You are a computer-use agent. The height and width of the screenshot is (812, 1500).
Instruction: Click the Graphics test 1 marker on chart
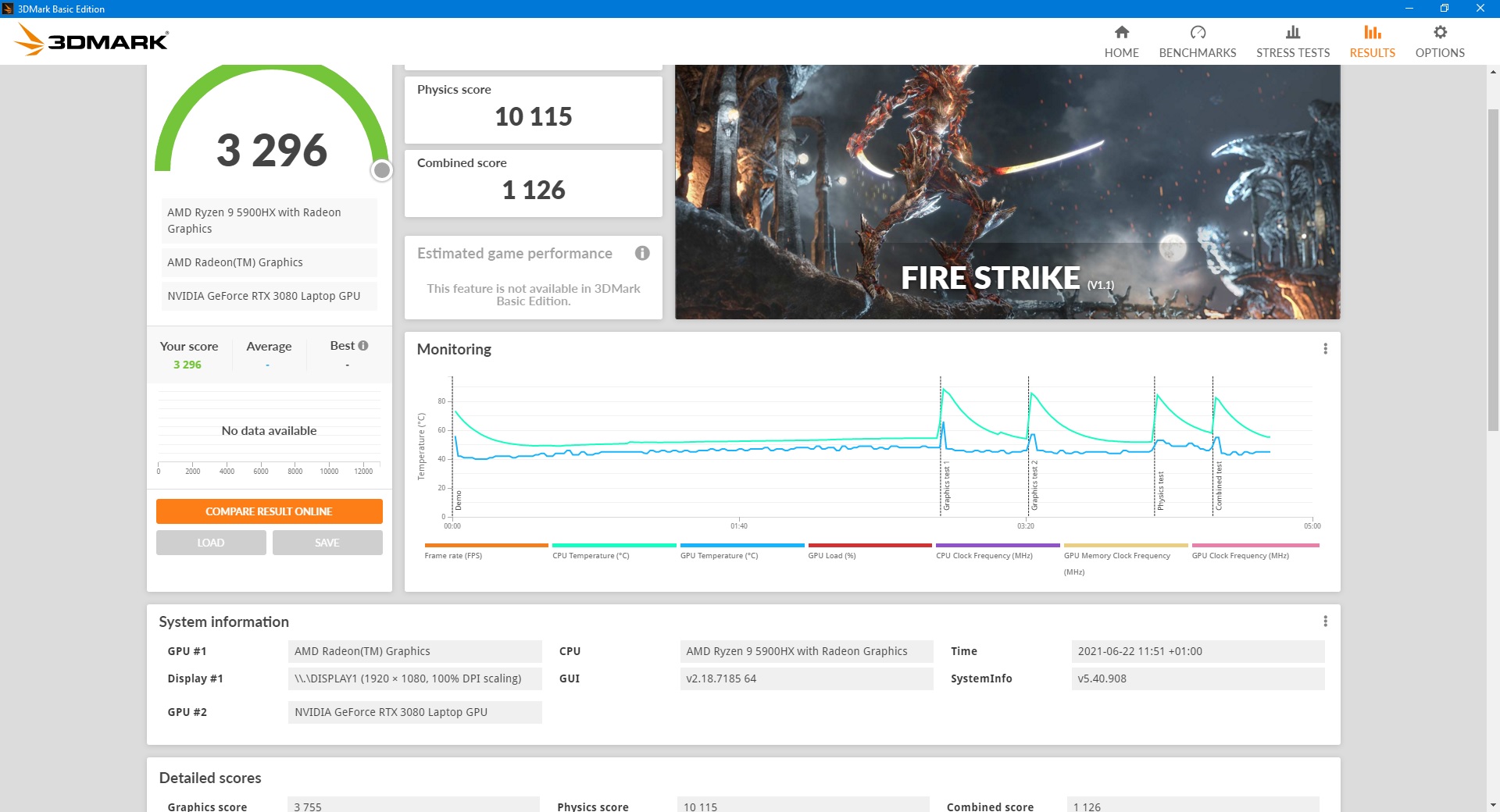pyautogui.click(x=946, y=485)
